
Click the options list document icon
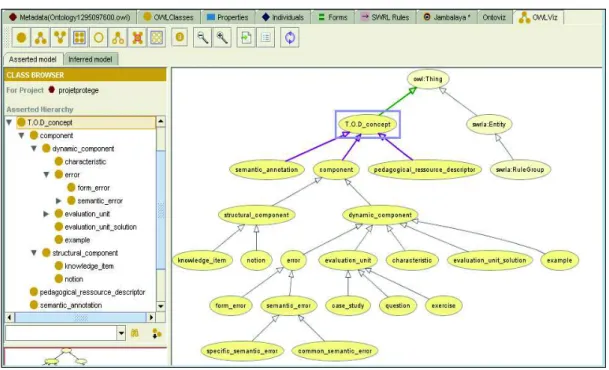point(266,38)
